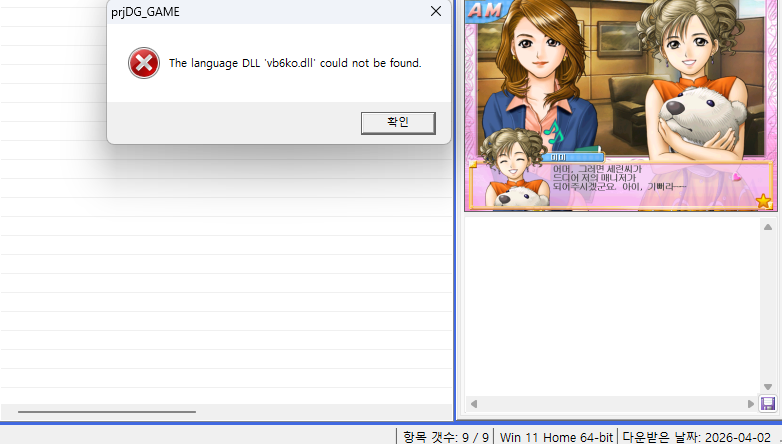Click the 항목 갯수: 9 / 9 status entry

[x=445, y=437]
